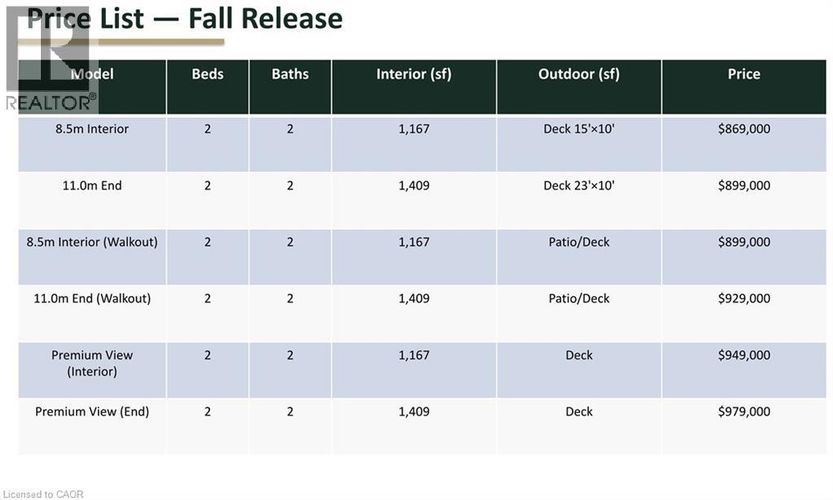Select the 11.0m End model cell
The height and width of the screenshot is (500, 833).
pyautogui.click(x=92, y=186)
